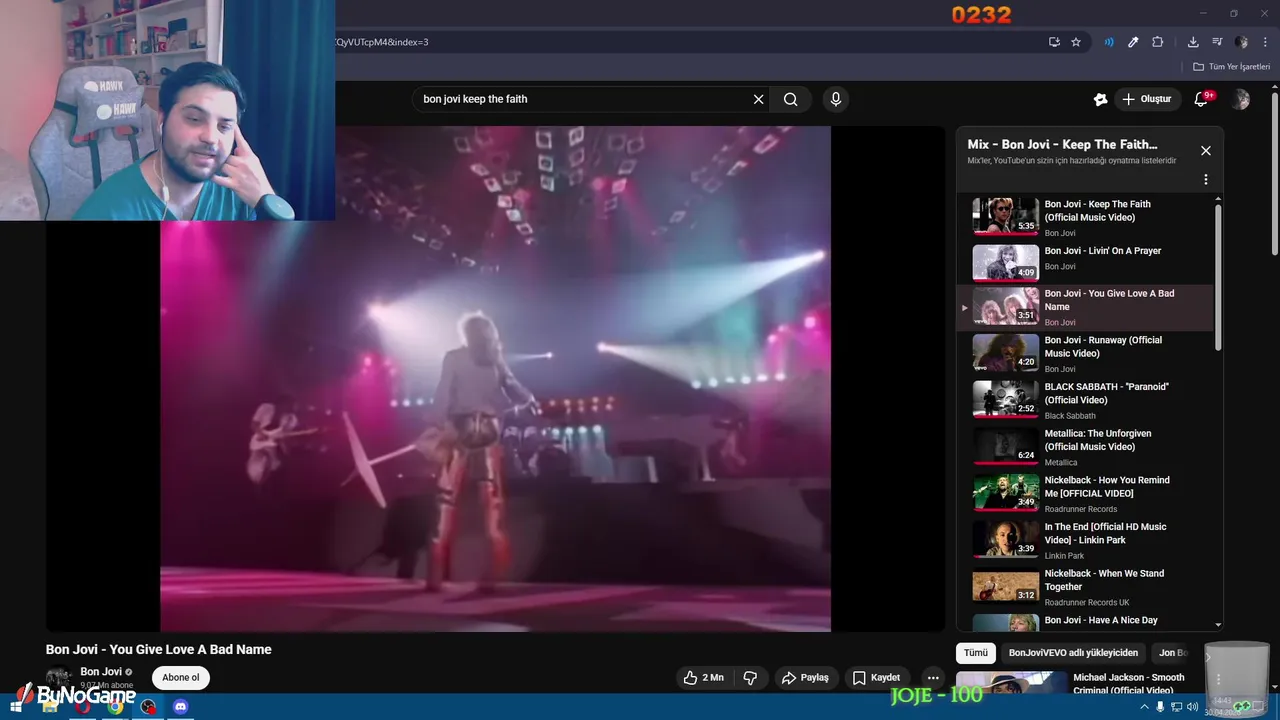The image size is (1280, 720).
Task: Open Chrome from the taskbar
Action: tap(115, 707)
